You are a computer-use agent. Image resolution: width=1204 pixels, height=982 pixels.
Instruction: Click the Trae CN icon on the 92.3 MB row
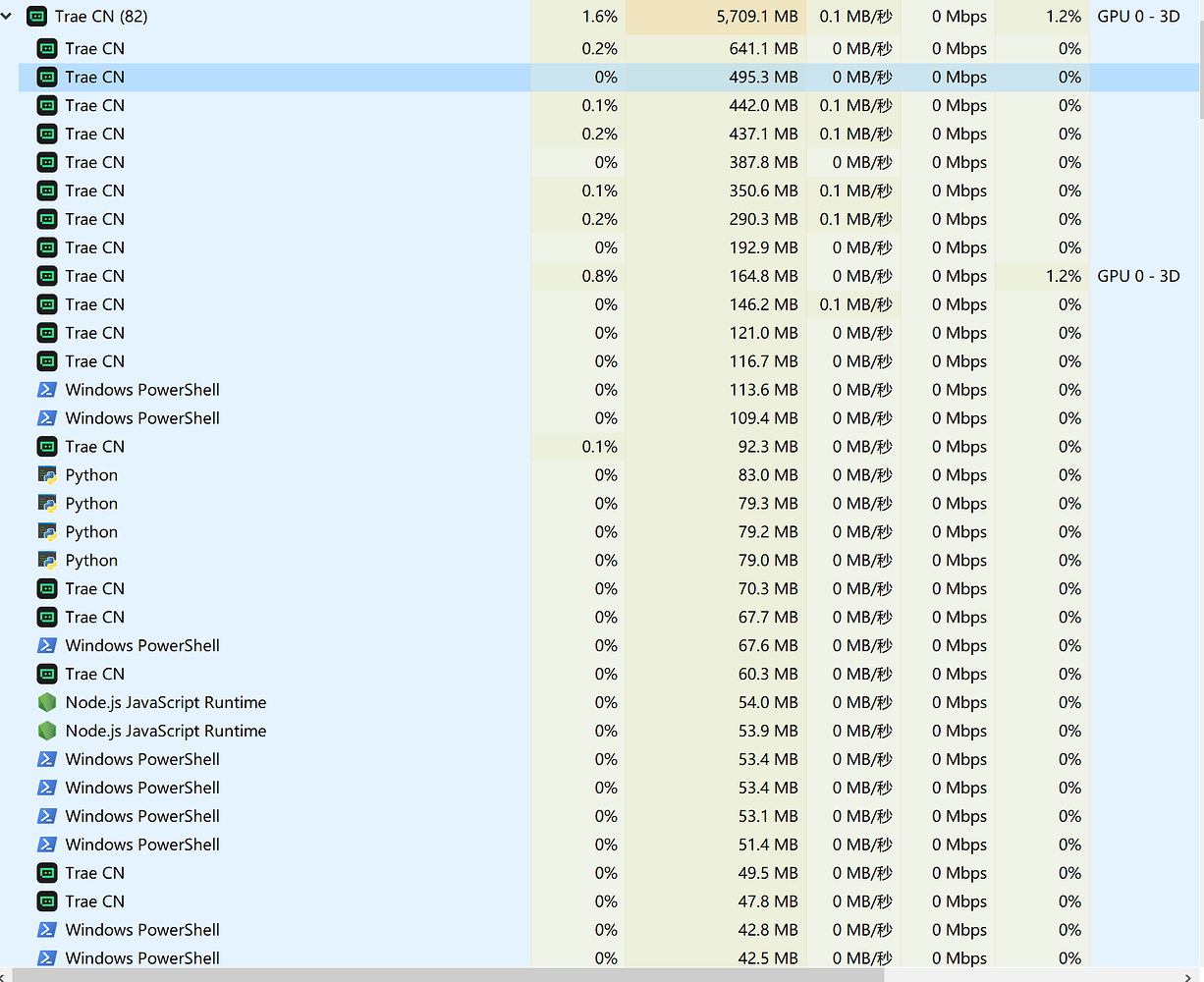(47, 447)
